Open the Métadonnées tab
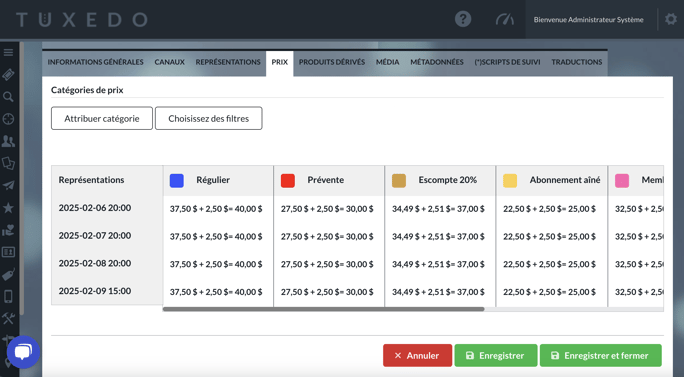The image size is (684, 377). (437, 62)
